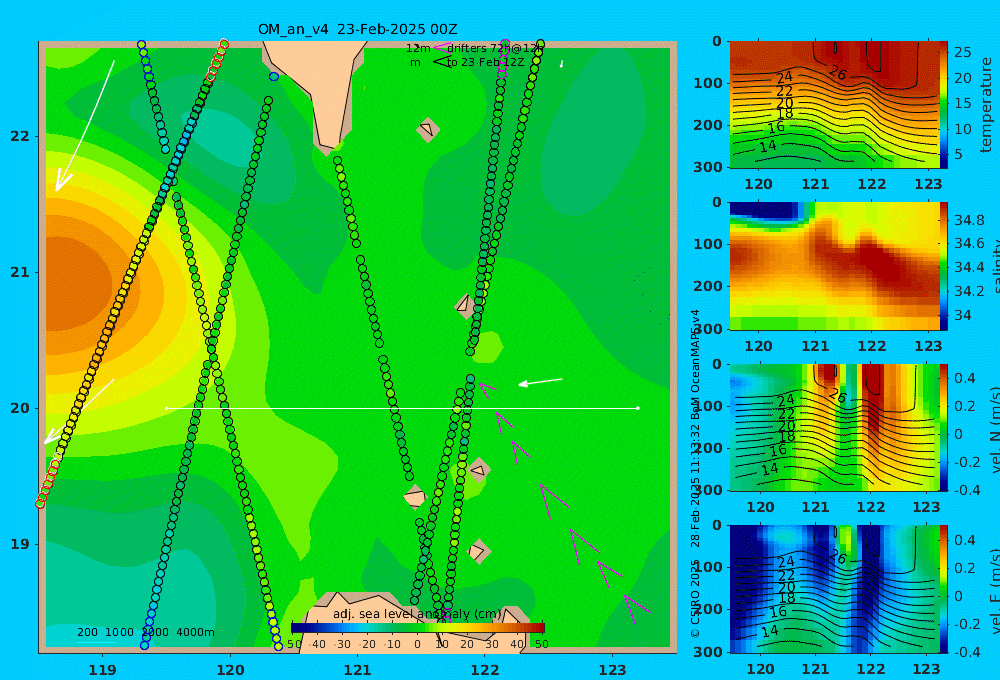Click the temperature colorbar scale

click(x=944, y=105)
